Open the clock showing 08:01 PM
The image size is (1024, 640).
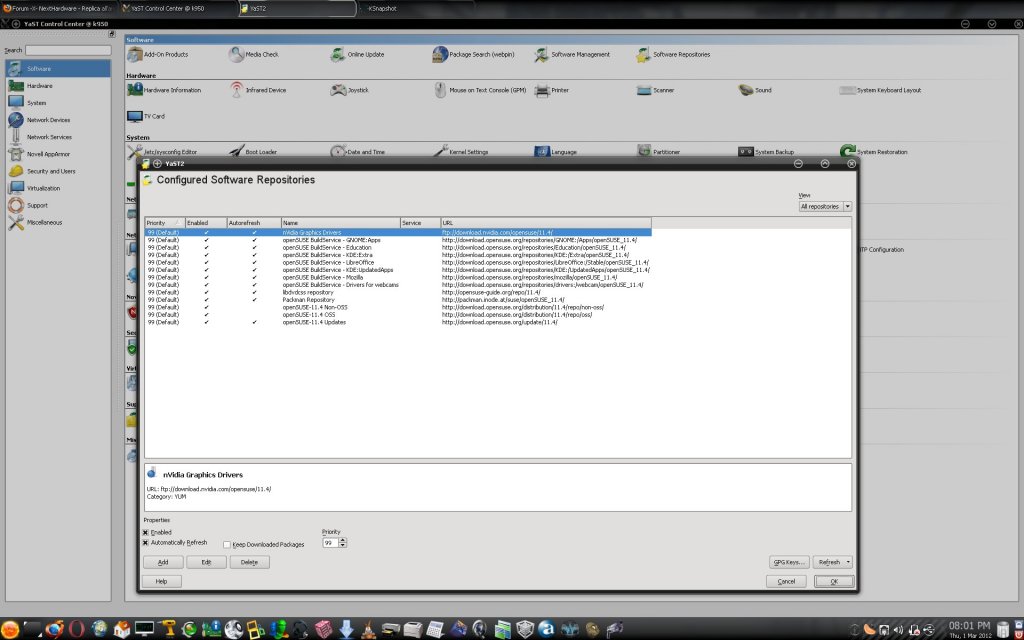pos(969,628)
